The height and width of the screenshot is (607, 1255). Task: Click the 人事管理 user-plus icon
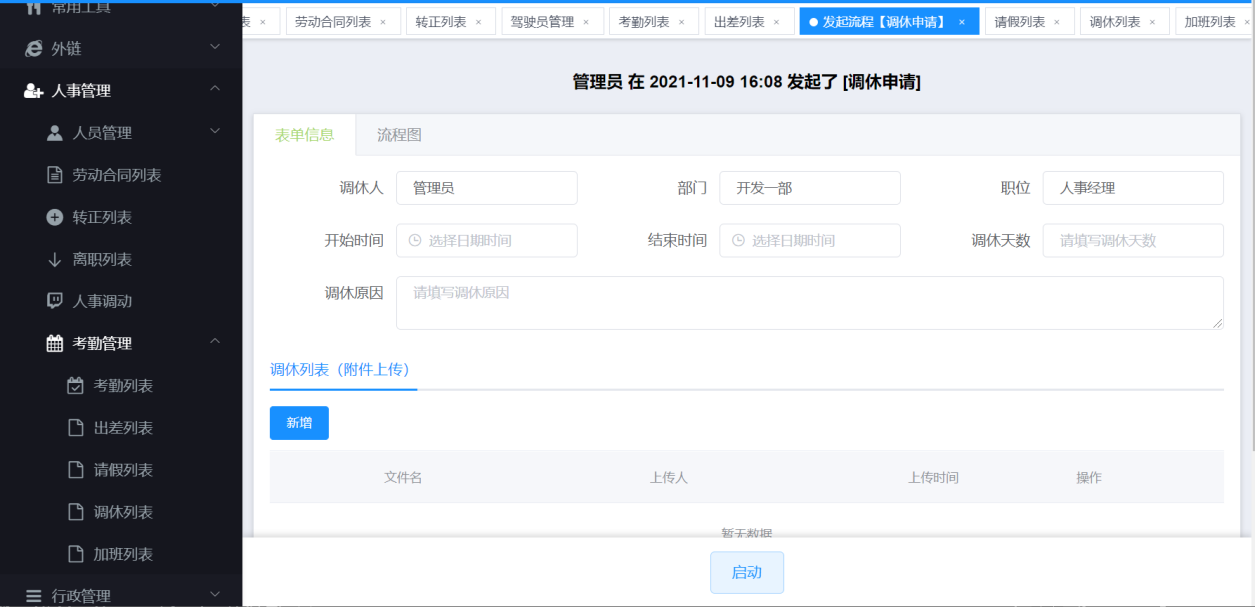(33, 91)
